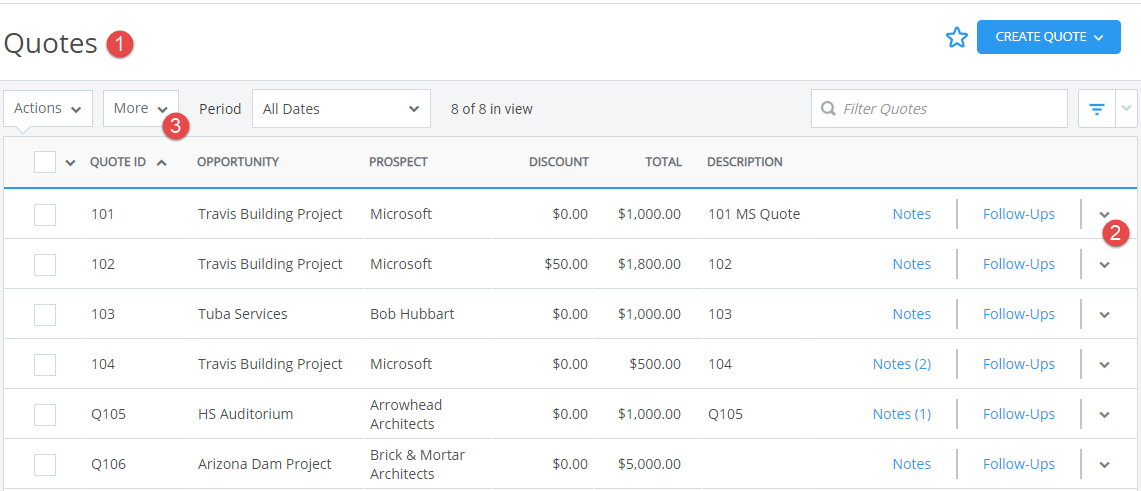Click HS Auditorium opportunity cell
Screen dimensions: 1141x491
[x=245, y=414]
